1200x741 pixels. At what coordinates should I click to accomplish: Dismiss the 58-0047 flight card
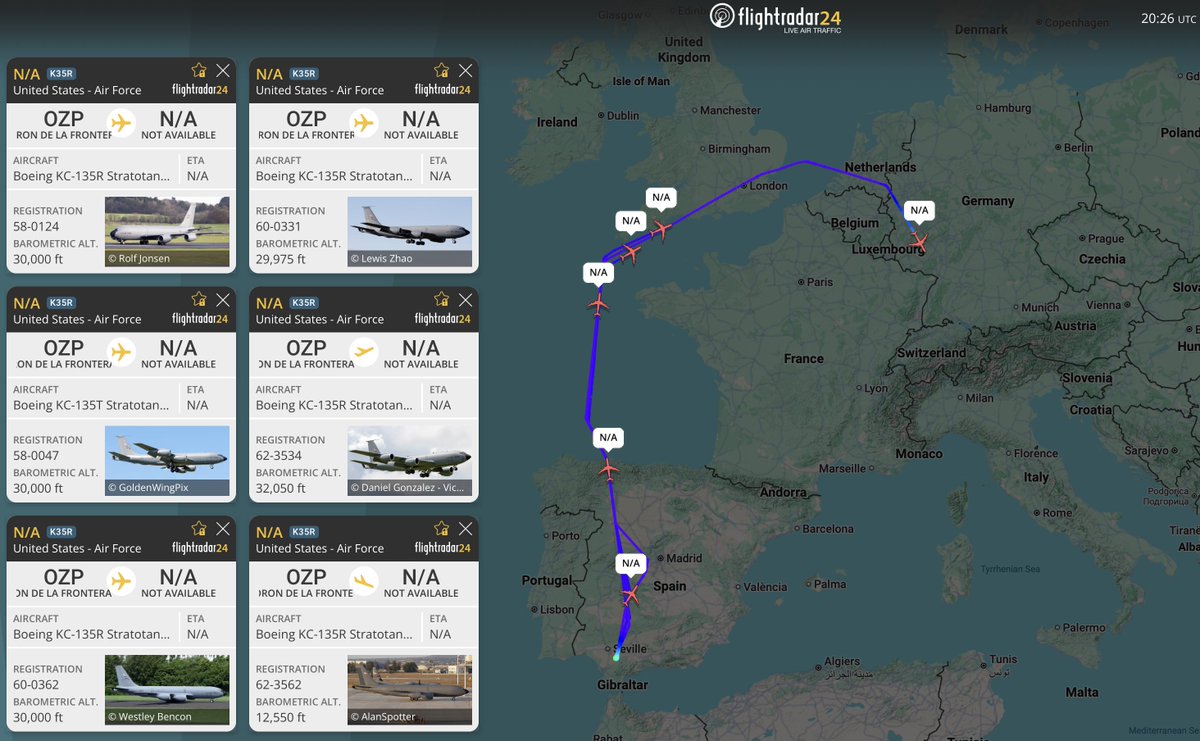click(x=223, y=299)
